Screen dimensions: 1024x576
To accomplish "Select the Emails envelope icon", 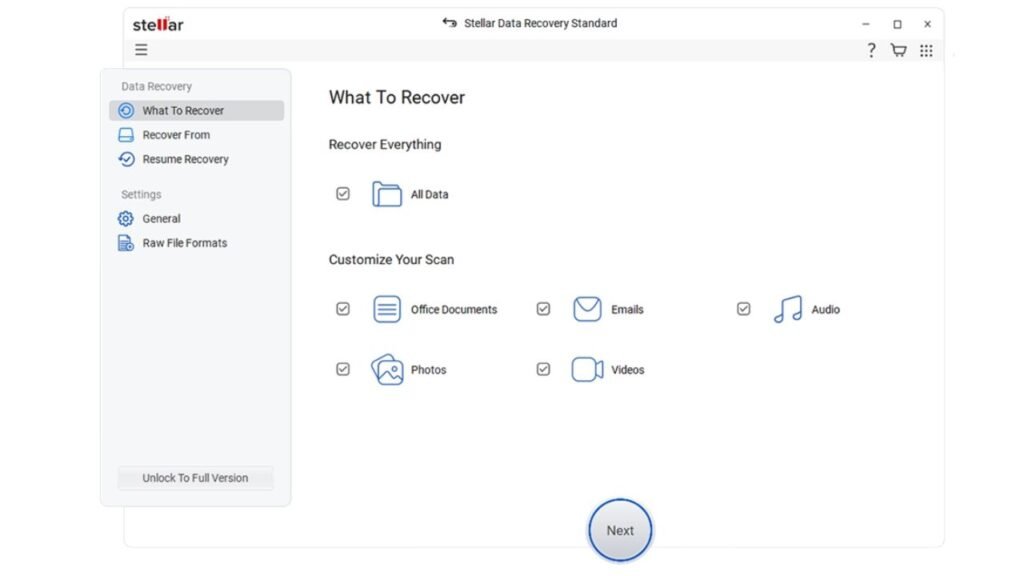I will tap(587, 309).
